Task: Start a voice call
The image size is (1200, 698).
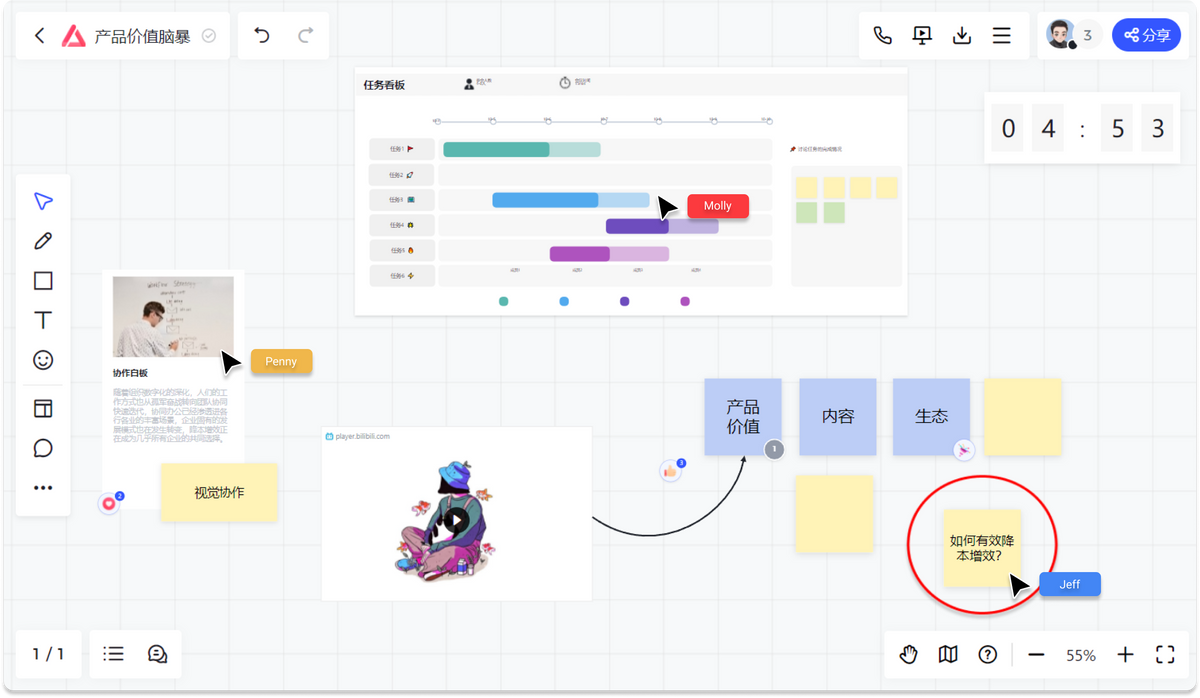Action: point(882,35)
